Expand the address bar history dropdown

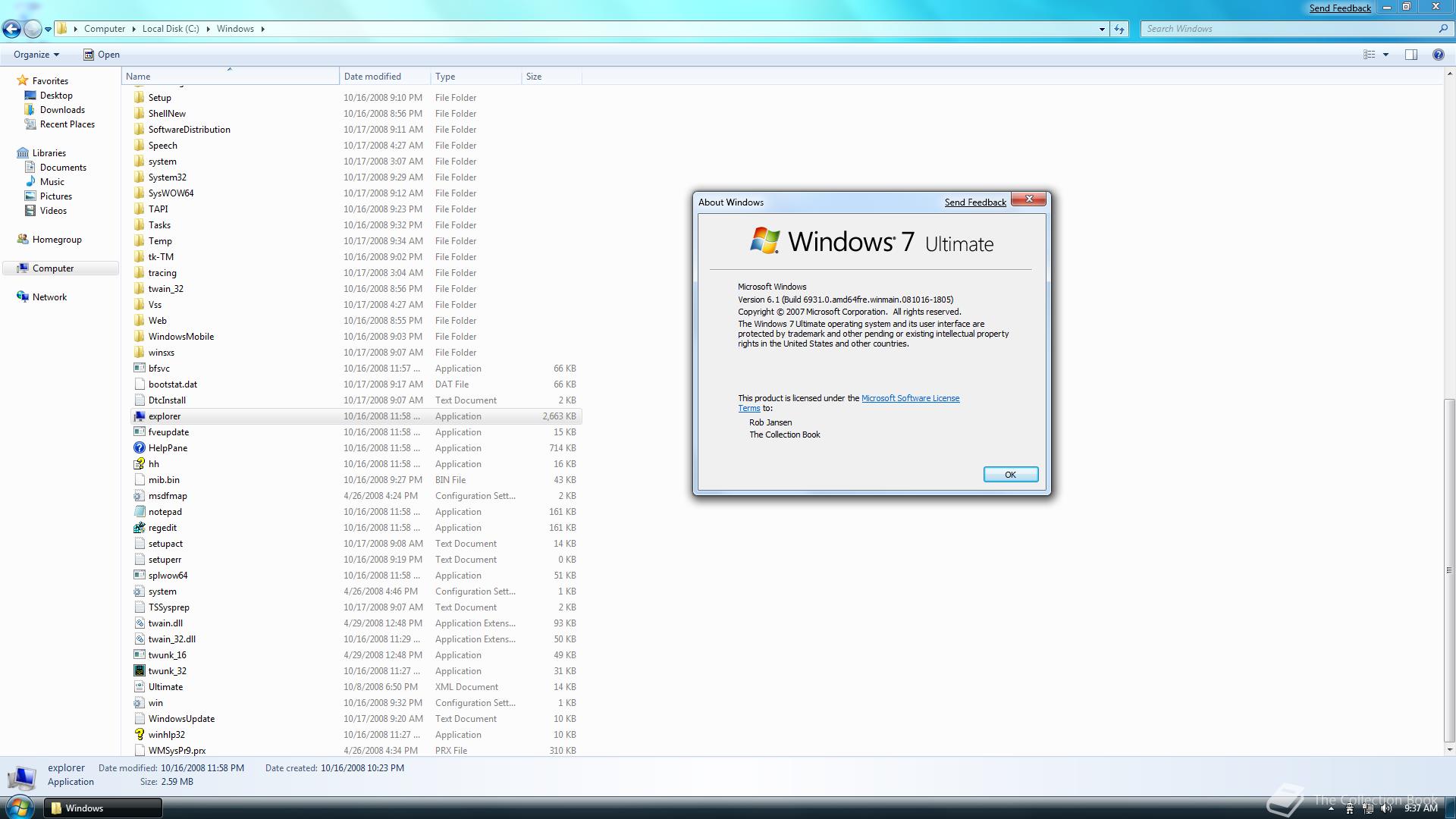pos(1102,29)
